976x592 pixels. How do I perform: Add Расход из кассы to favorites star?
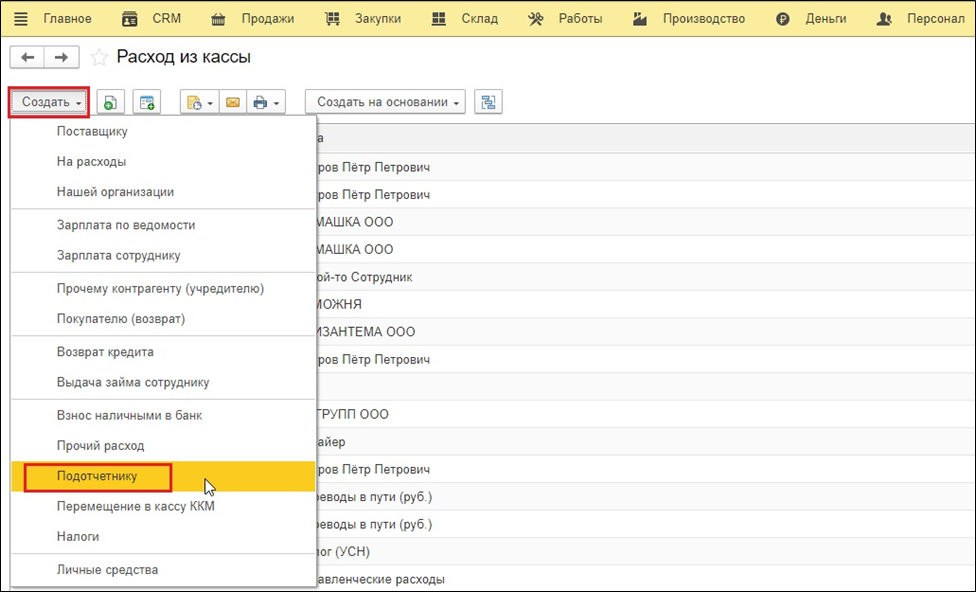[x=99, y=58]
